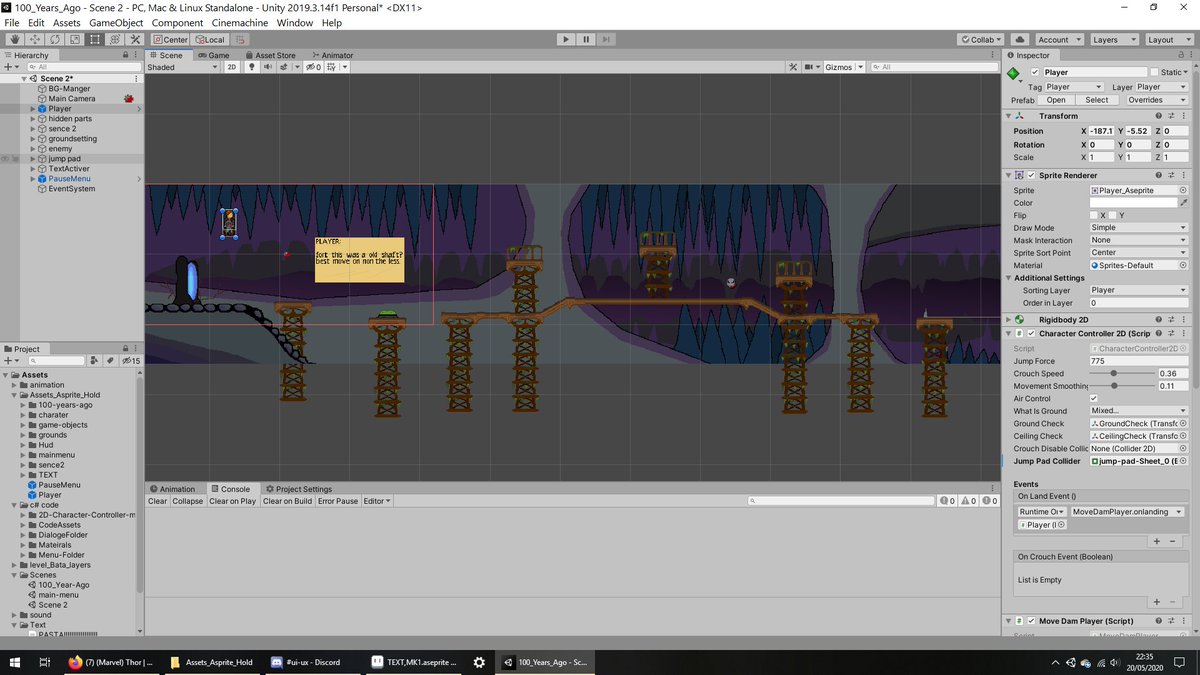Switch to the Project Settings tab
Screen dimensions: 1200x675
pyautogui.click(x=299, y=489)
